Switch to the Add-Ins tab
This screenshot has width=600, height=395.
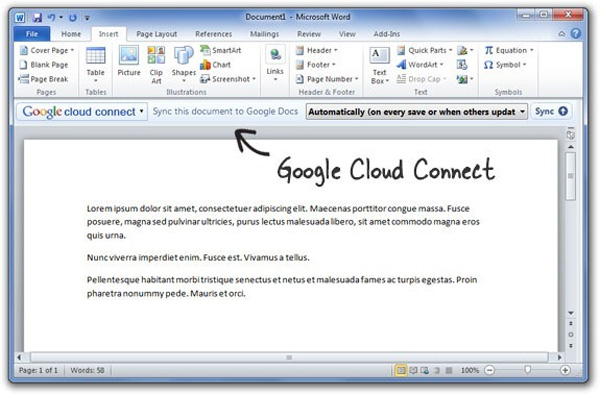coord(386,34)
